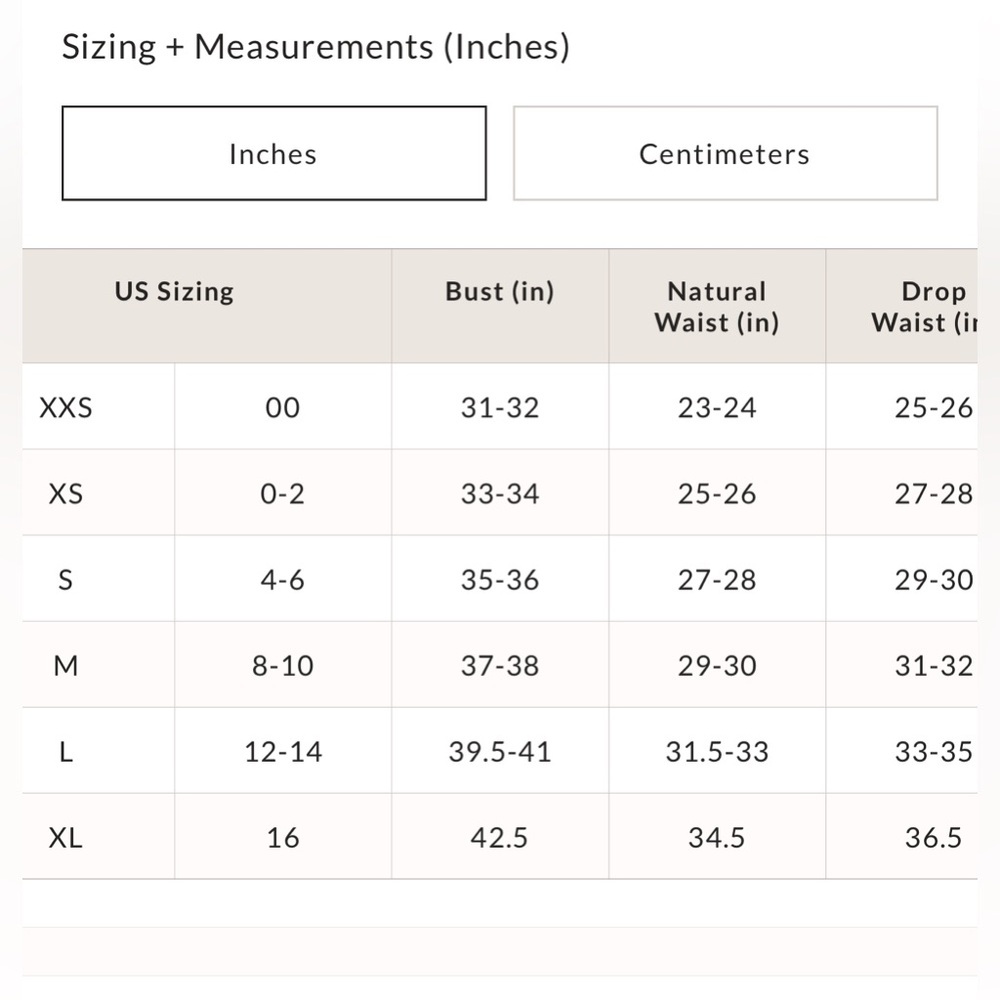Switch to Inches measurements
1000x1000 pixels.
(x=274, y=154)
